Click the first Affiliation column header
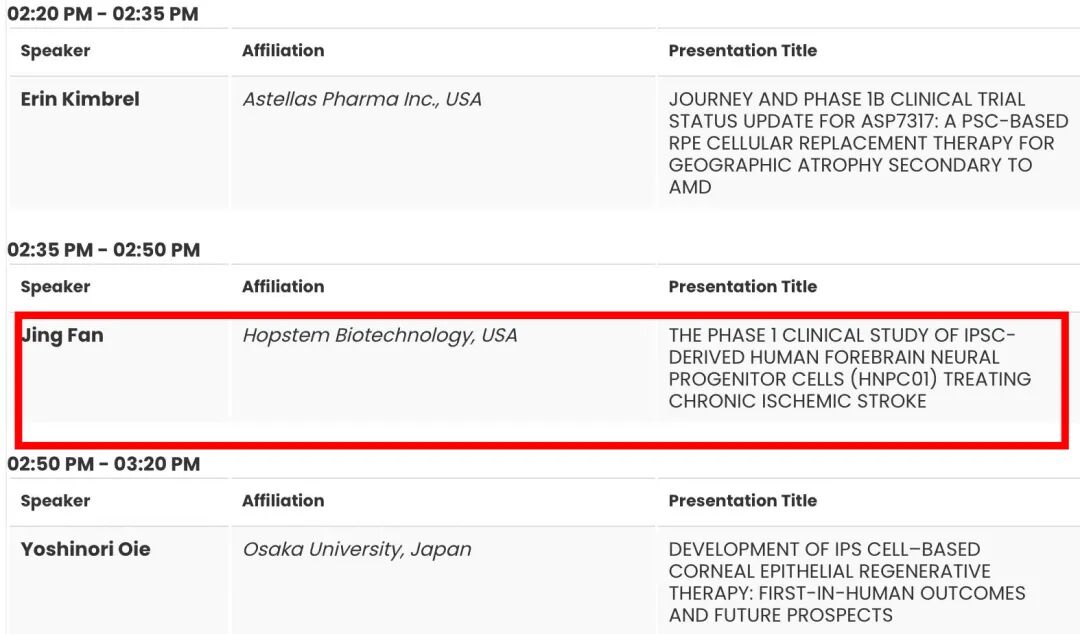The height and width of the screenshot is (634, 1080). [283, 50]
